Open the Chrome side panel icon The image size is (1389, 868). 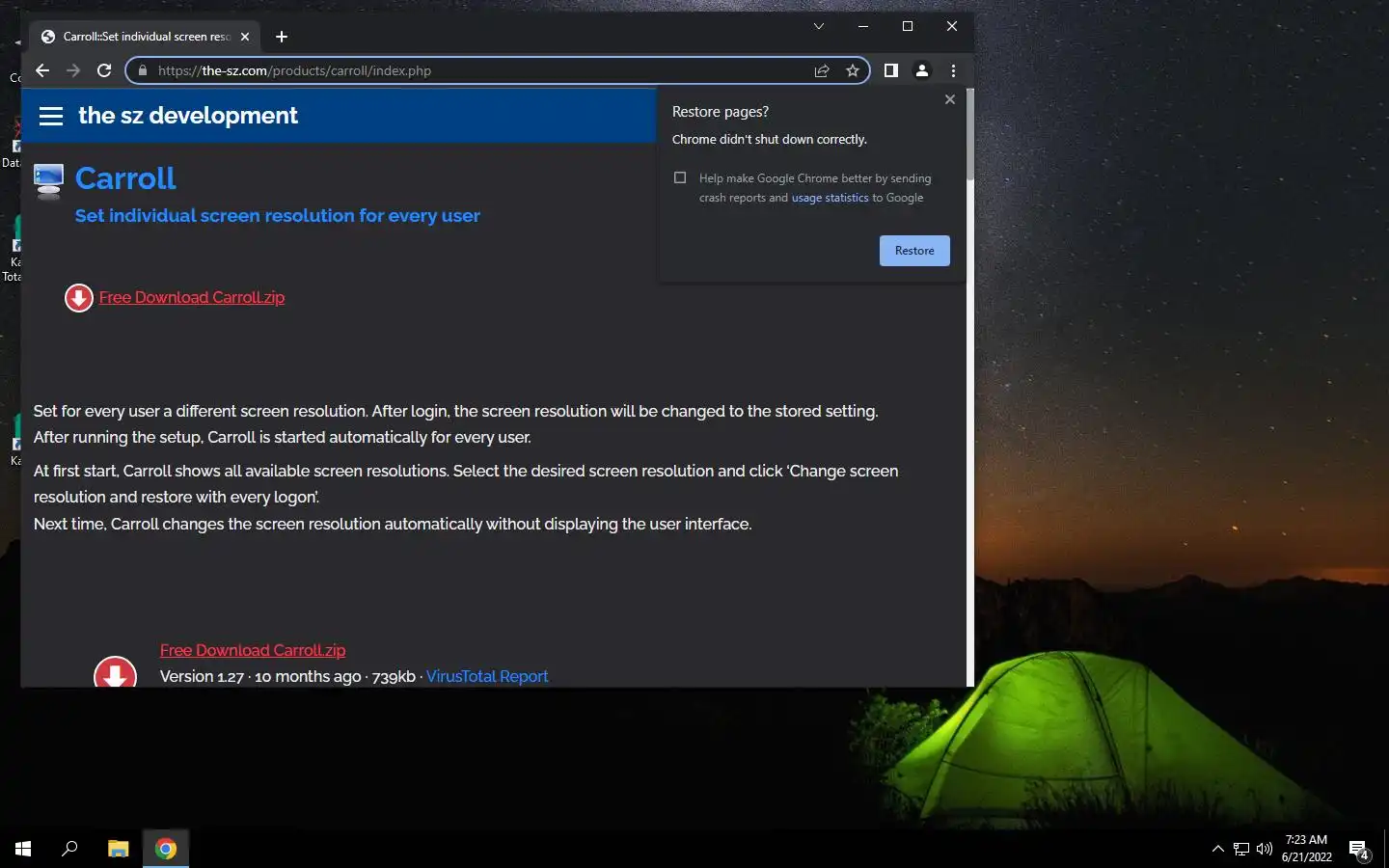891,70
